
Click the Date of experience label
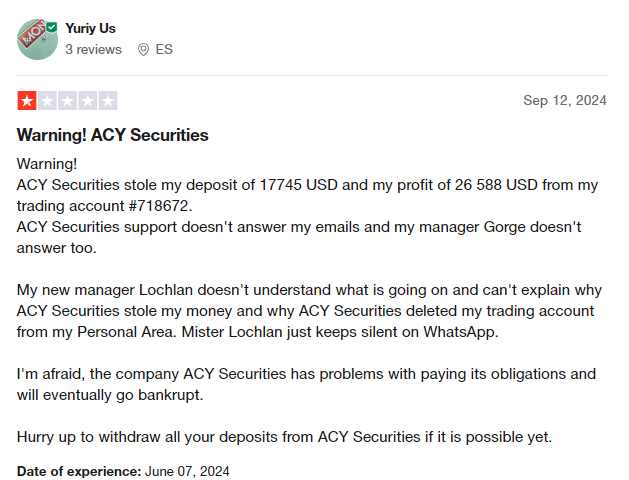click(x=79, y=471)
